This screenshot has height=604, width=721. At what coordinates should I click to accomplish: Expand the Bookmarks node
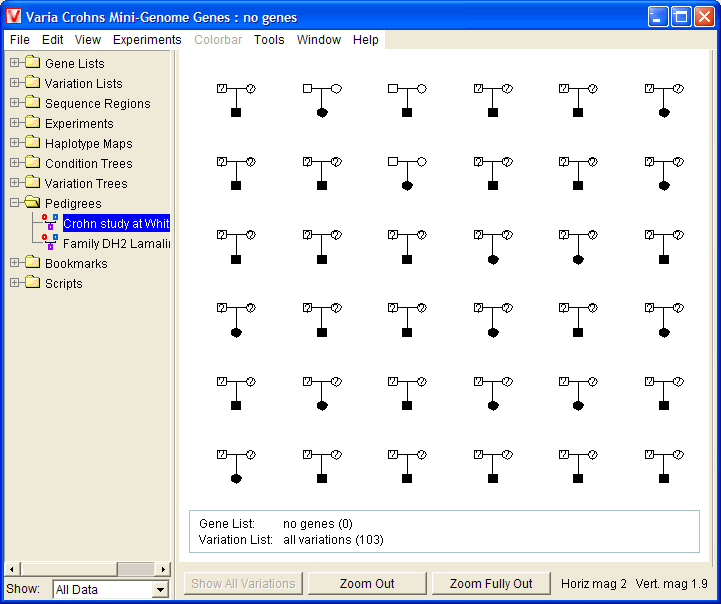[x=15, y=263]
